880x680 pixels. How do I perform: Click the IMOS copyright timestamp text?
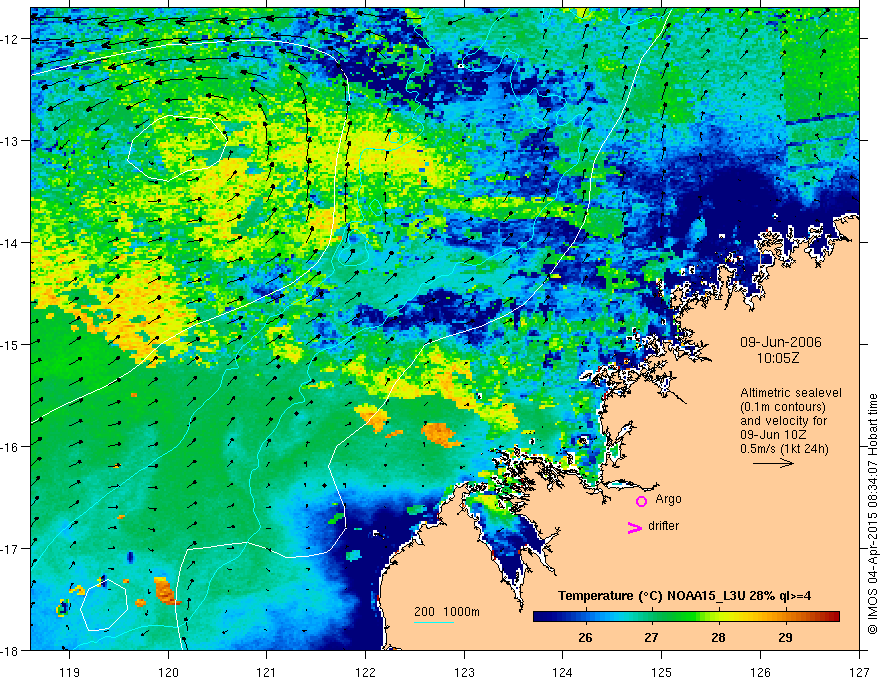pos(872,514)
